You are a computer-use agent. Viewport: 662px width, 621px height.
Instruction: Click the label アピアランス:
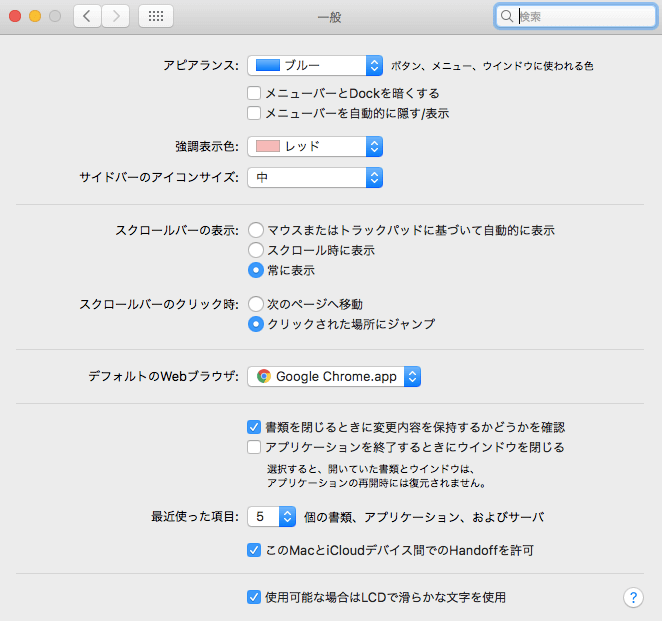201,65
